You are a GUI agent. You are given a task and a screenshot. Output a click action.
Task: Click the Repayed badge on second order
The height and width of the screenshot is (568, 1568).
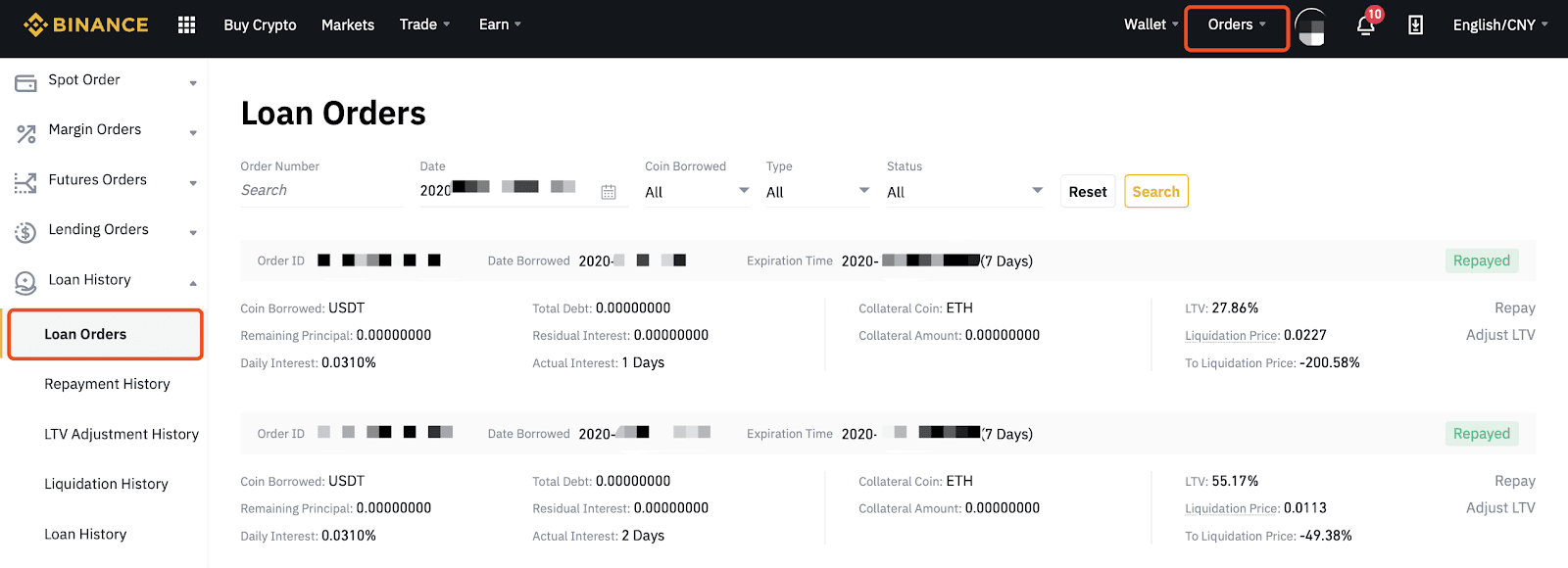point(1482,434)
